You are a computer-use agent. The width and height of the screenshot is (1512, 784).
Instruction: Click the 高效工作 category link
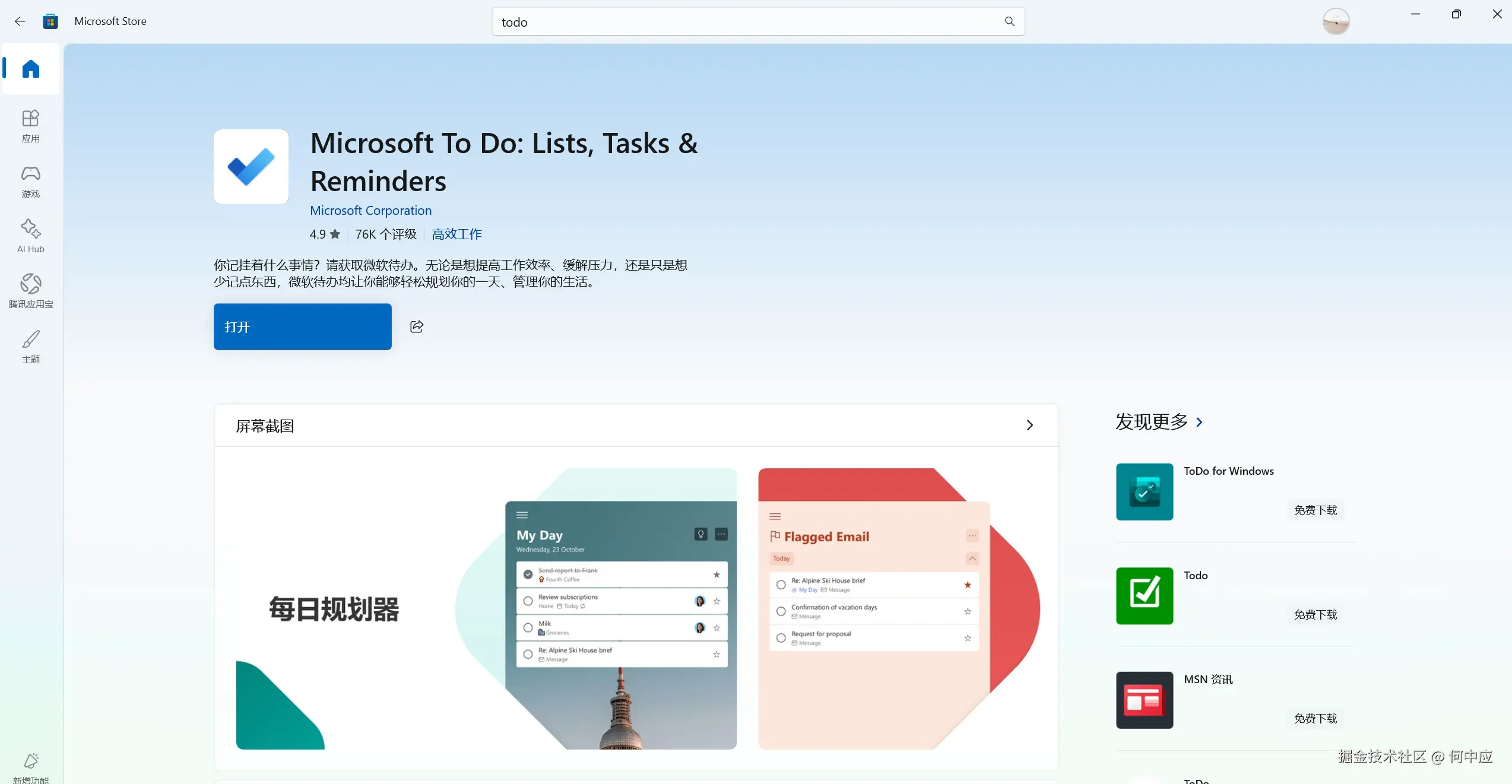(x=456, y=234)
